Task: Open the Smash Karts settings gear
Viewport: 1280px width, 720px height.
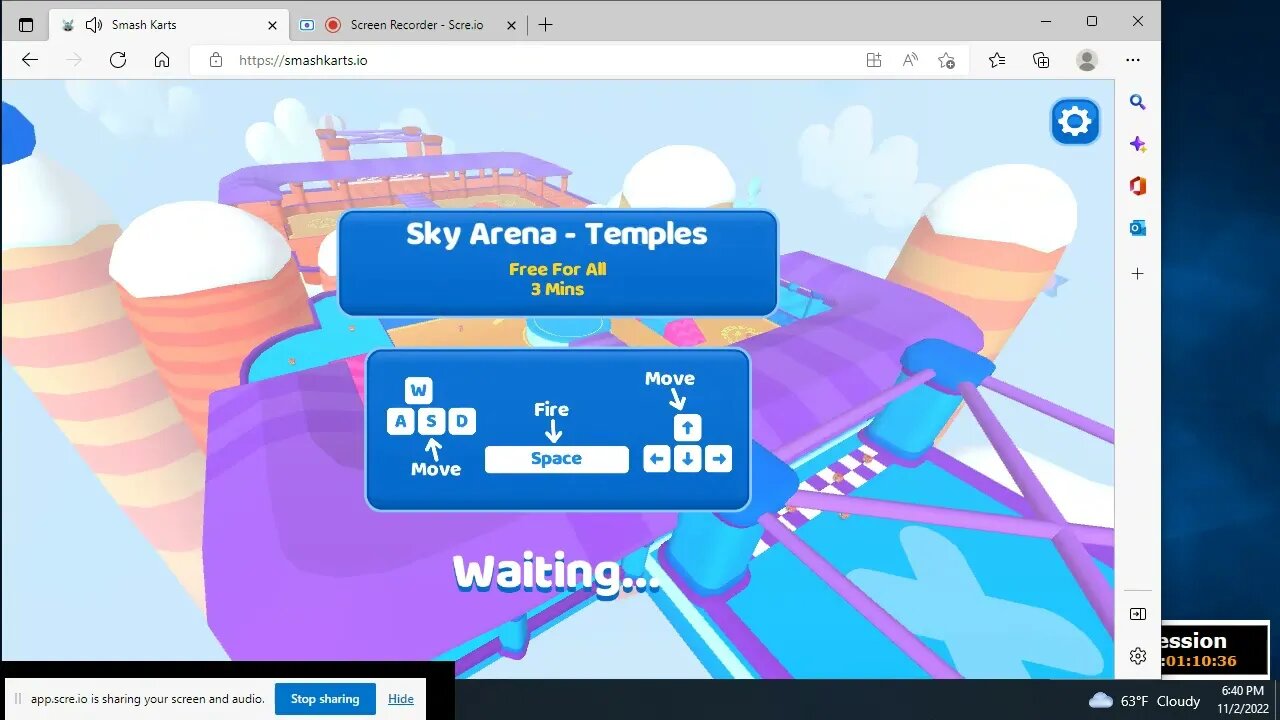Action: tap(1075, 122)
